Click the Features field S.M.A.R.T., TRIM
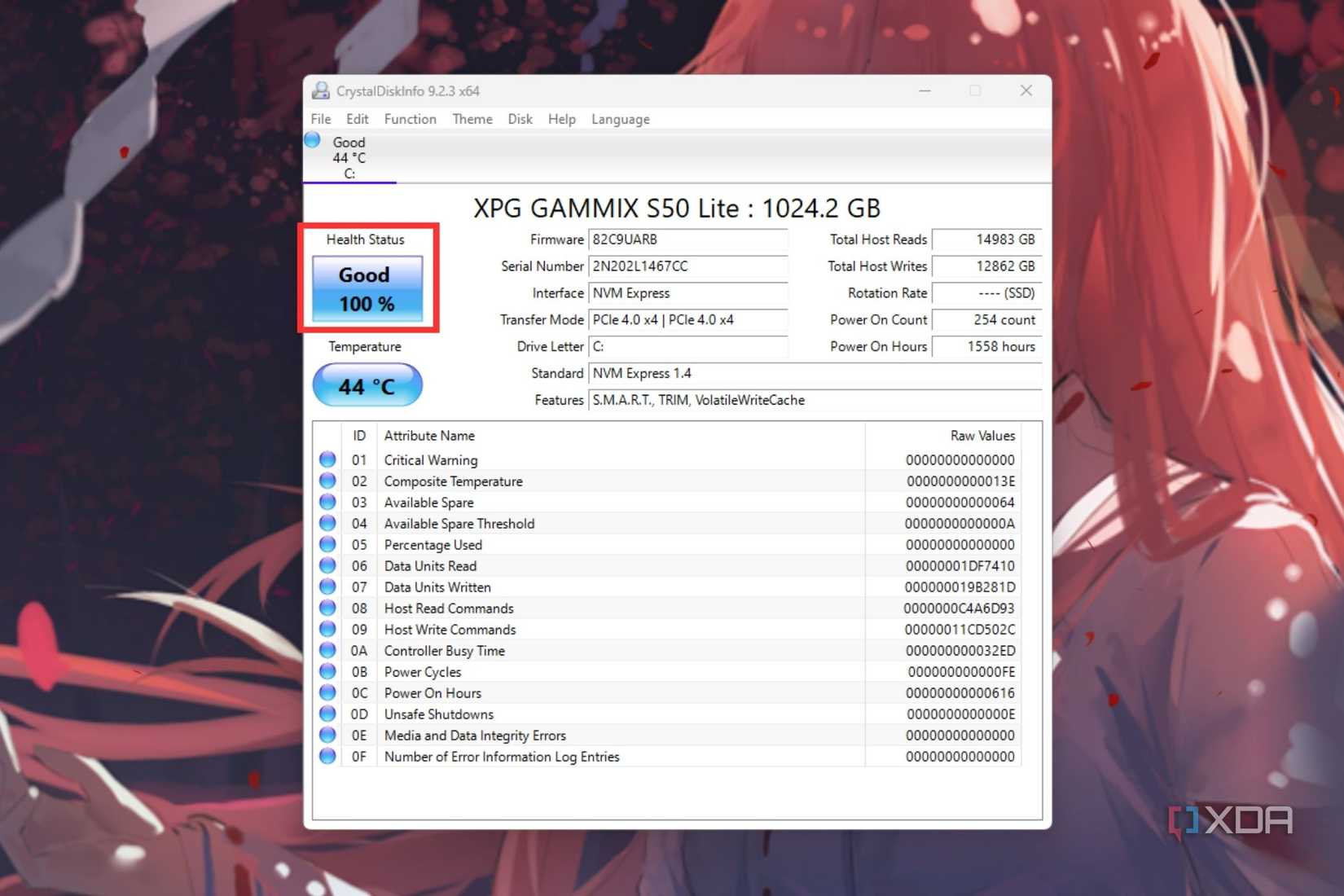 [x=815, y=401]
